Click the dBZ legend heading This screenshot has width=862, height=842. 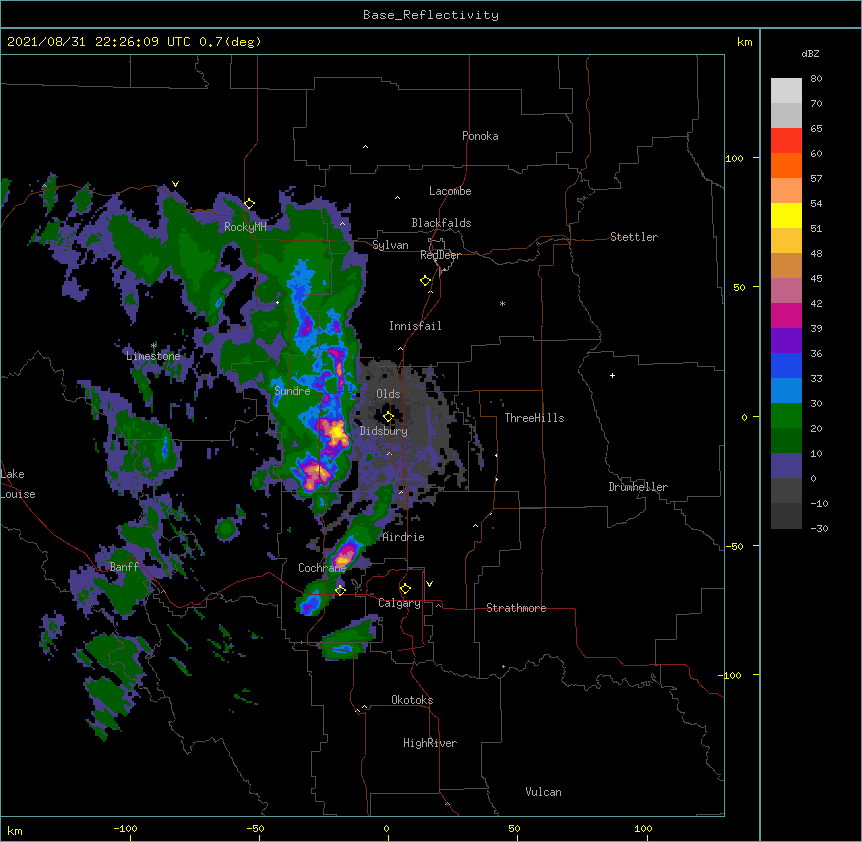[810, 54]
